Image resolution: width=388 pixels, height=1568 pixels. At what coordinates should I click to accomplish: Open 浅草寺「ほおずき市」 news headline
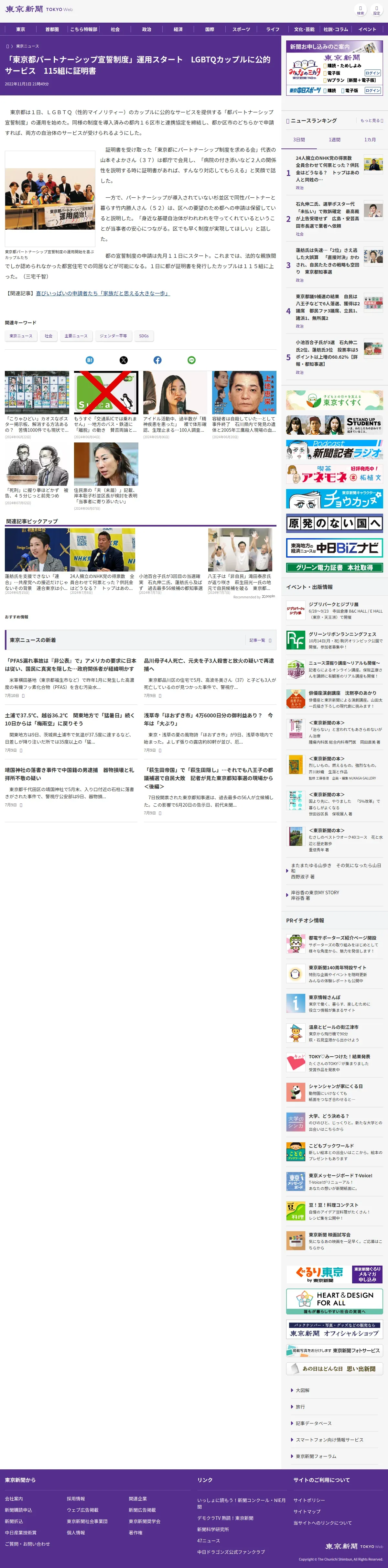coord(209,720)
